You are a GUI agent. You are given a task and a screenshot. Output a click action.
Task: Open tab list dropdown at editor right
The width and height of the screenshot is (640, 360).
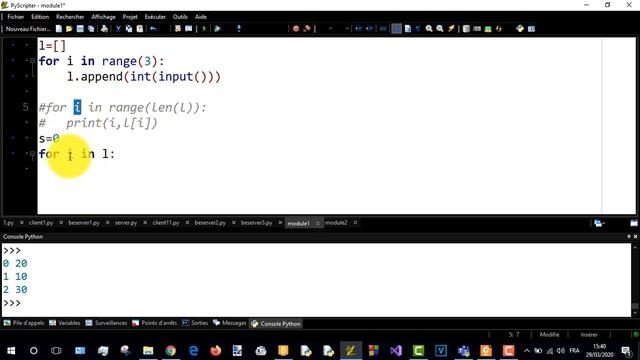tap(599, 223)
